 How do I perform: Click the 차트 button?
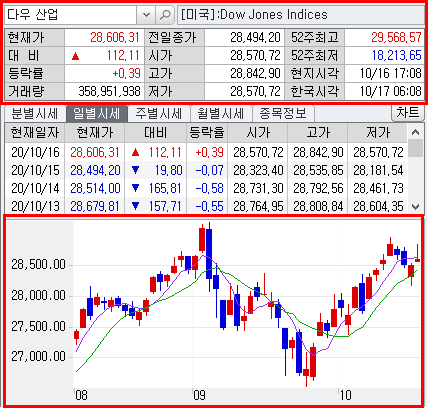point(407,113)
